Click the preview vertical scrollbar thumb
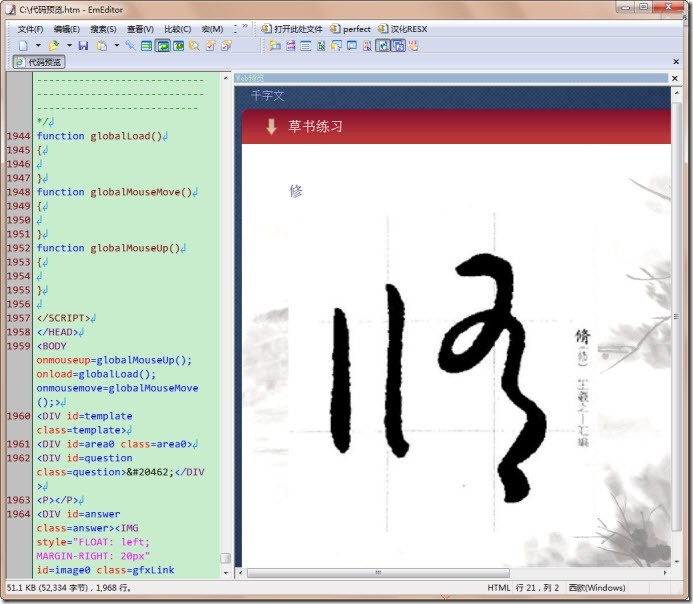693x604 pixels. point(677,316)
